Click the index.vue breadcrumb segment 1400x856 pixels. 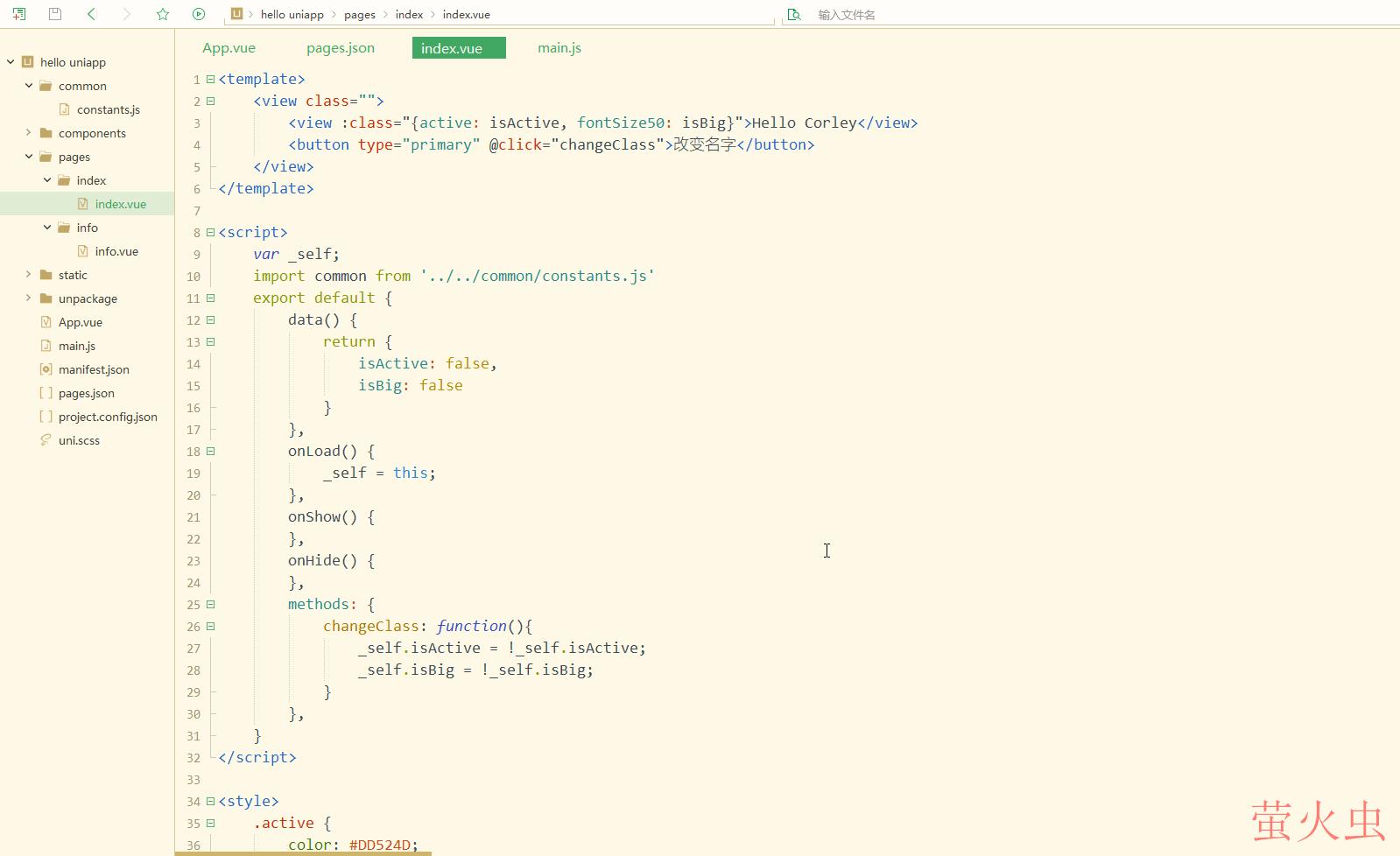(466, 15)
